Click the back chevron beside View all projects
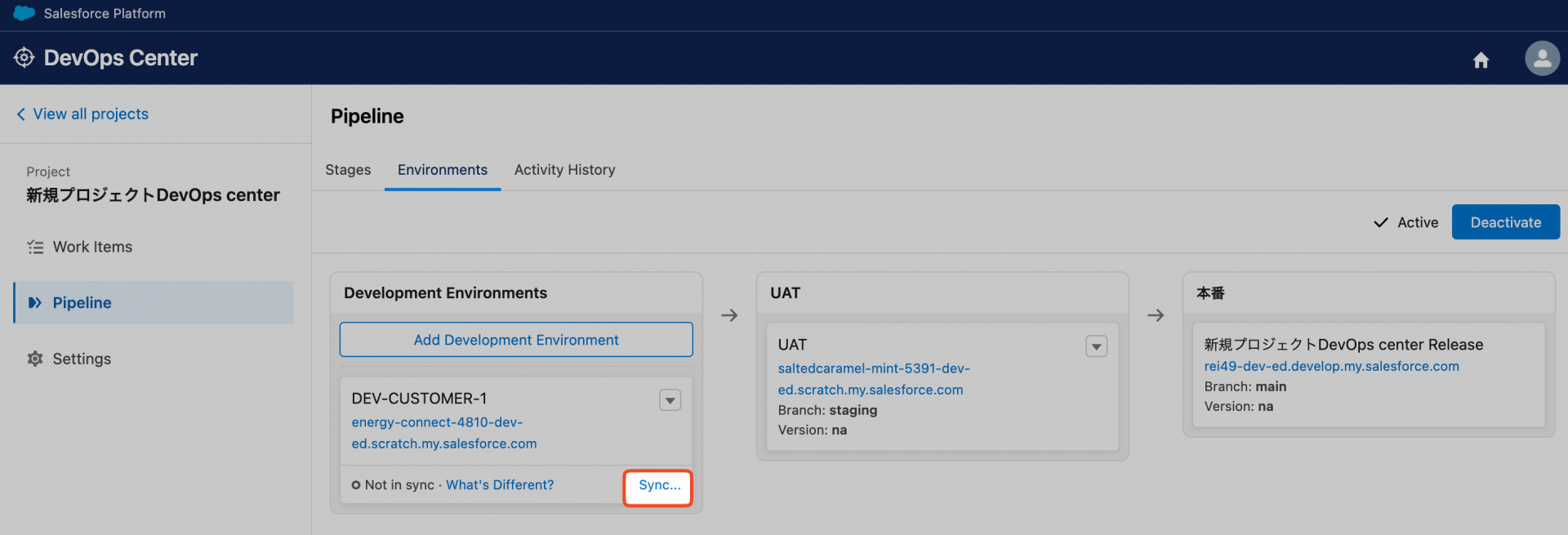Screen dimensions: 1568x535 coord(21,114)
